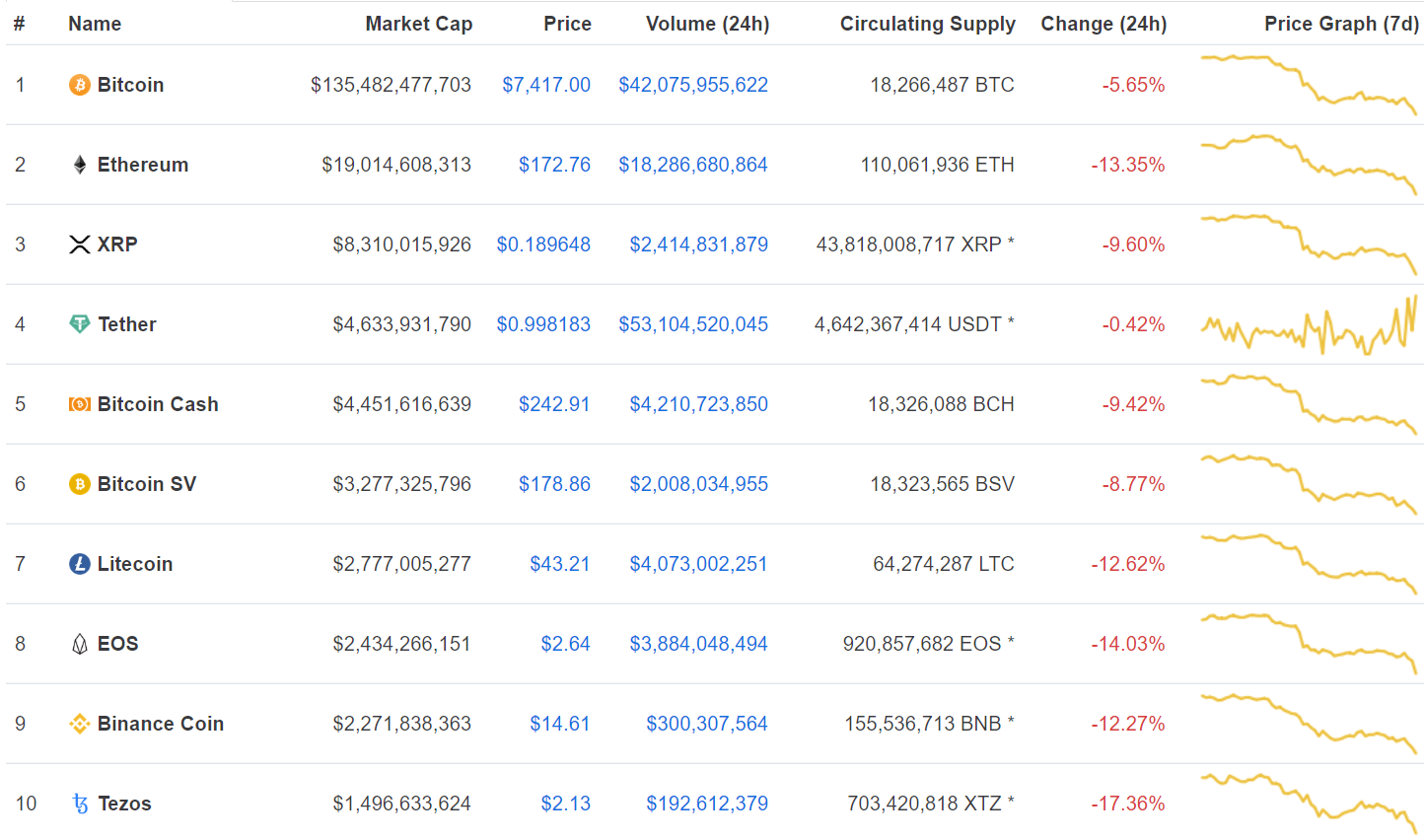The width and height of the screenshot is (1424, 840).
Task: Click the Tezos logo icon
Action: 80,804
